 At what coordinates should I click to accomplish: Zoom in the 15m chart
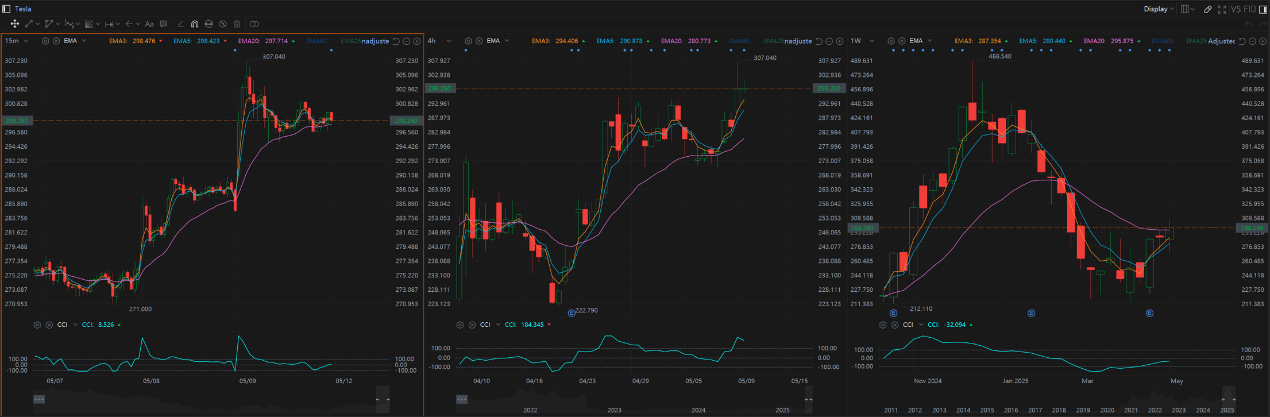pos(417,41)
